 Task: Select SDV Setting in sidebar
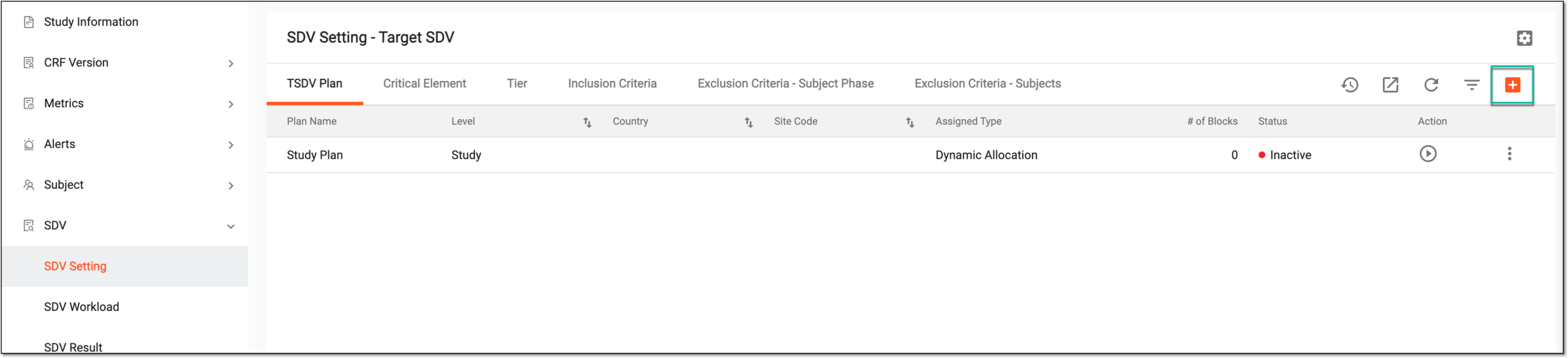(x=75, y=266)
